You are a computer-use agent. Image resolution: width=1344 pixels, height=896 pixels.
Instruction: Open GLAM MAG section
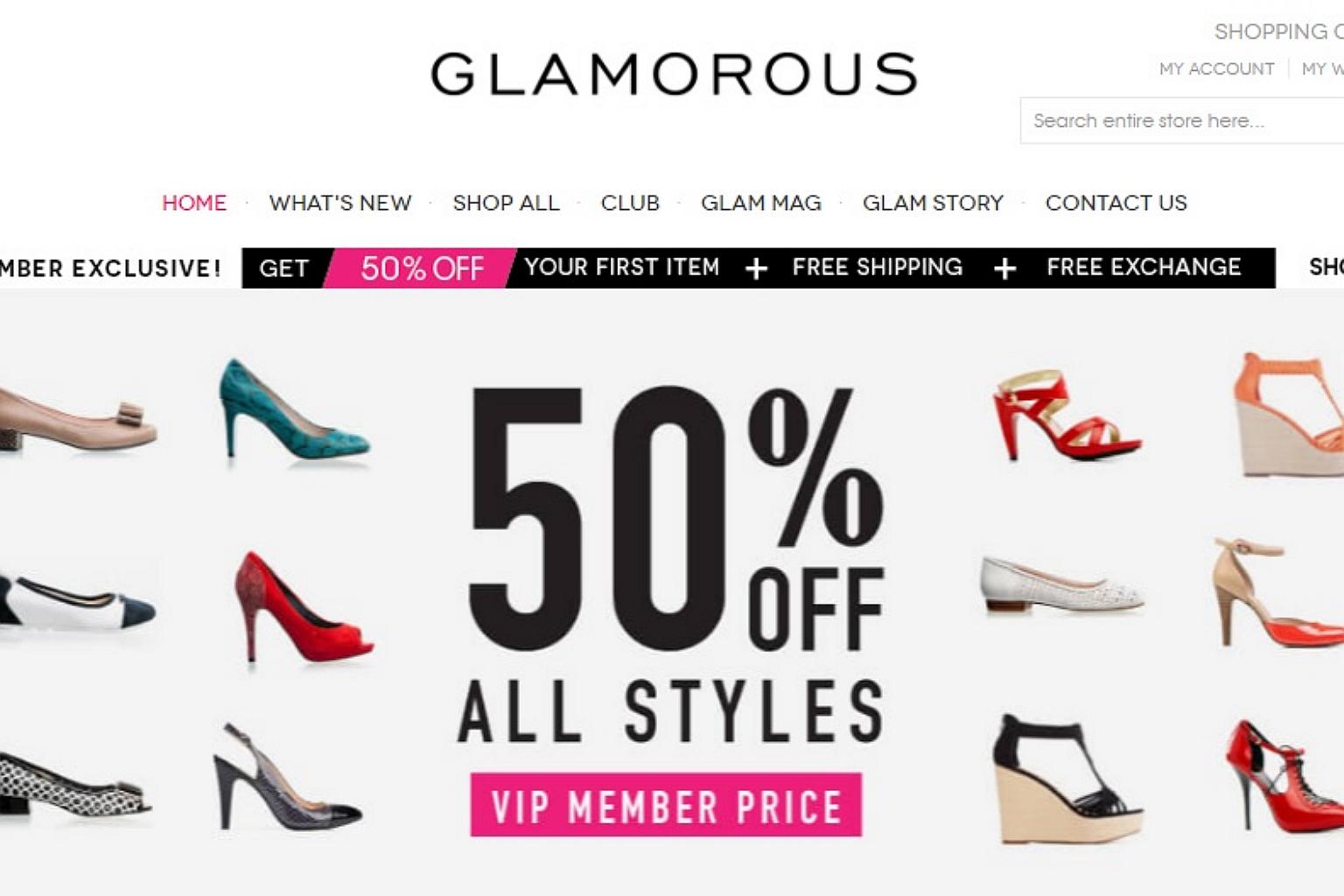pyautogui.click(x=761, y=203)
